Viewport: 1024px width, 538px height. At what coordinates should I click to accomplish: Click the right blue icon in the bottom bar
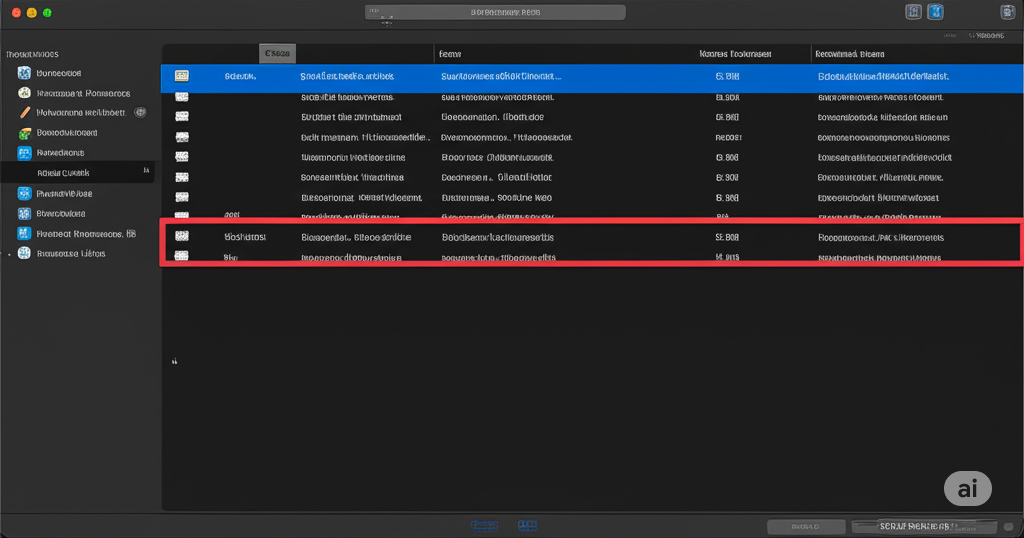click(x=527, y=525)
